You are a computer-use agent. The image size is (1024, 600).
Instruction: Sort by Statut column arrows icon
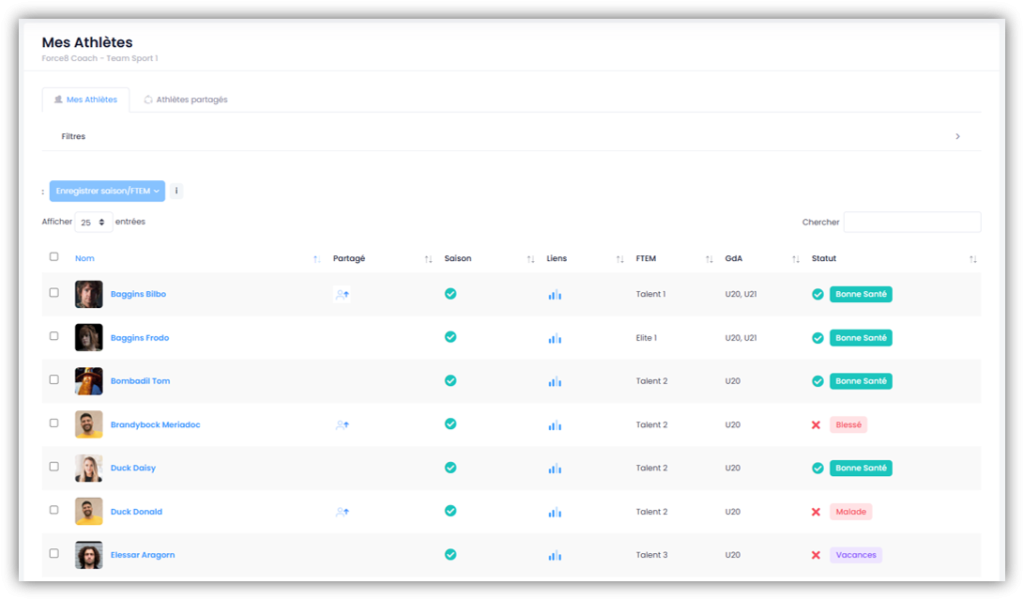972,259
